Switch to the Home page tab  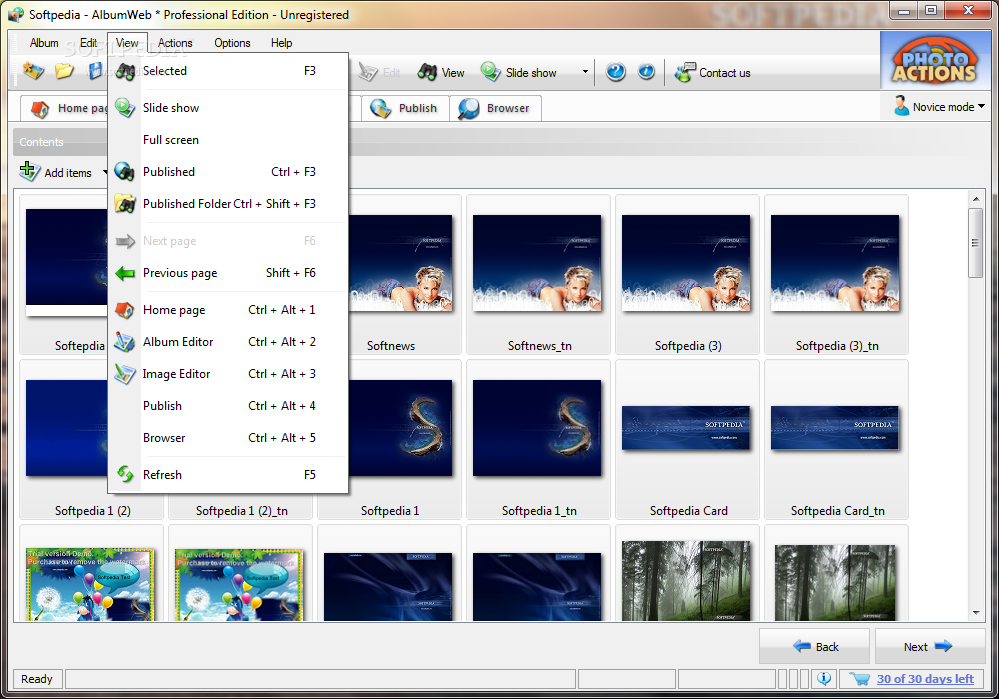pos(64,108)
